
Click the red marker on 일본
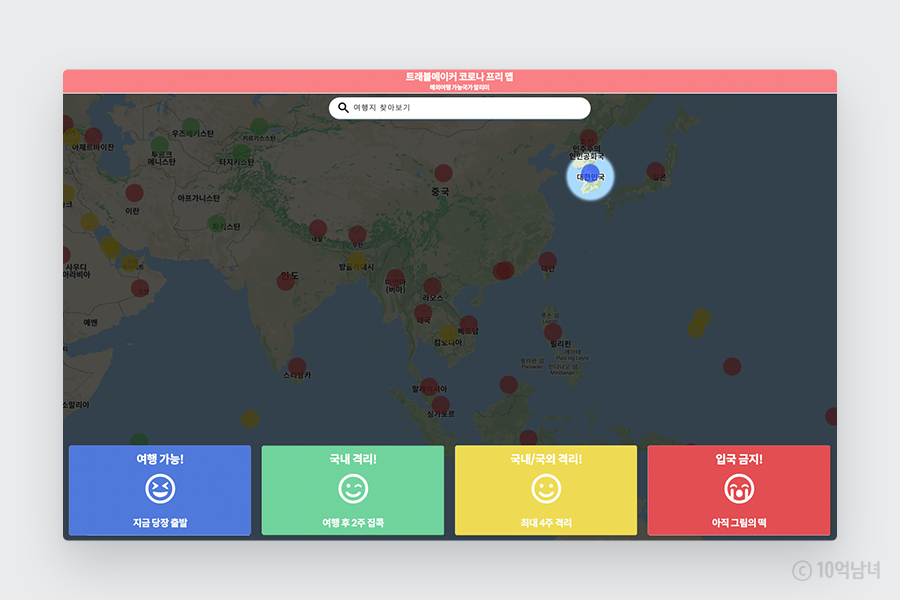(x=655, y=171)
